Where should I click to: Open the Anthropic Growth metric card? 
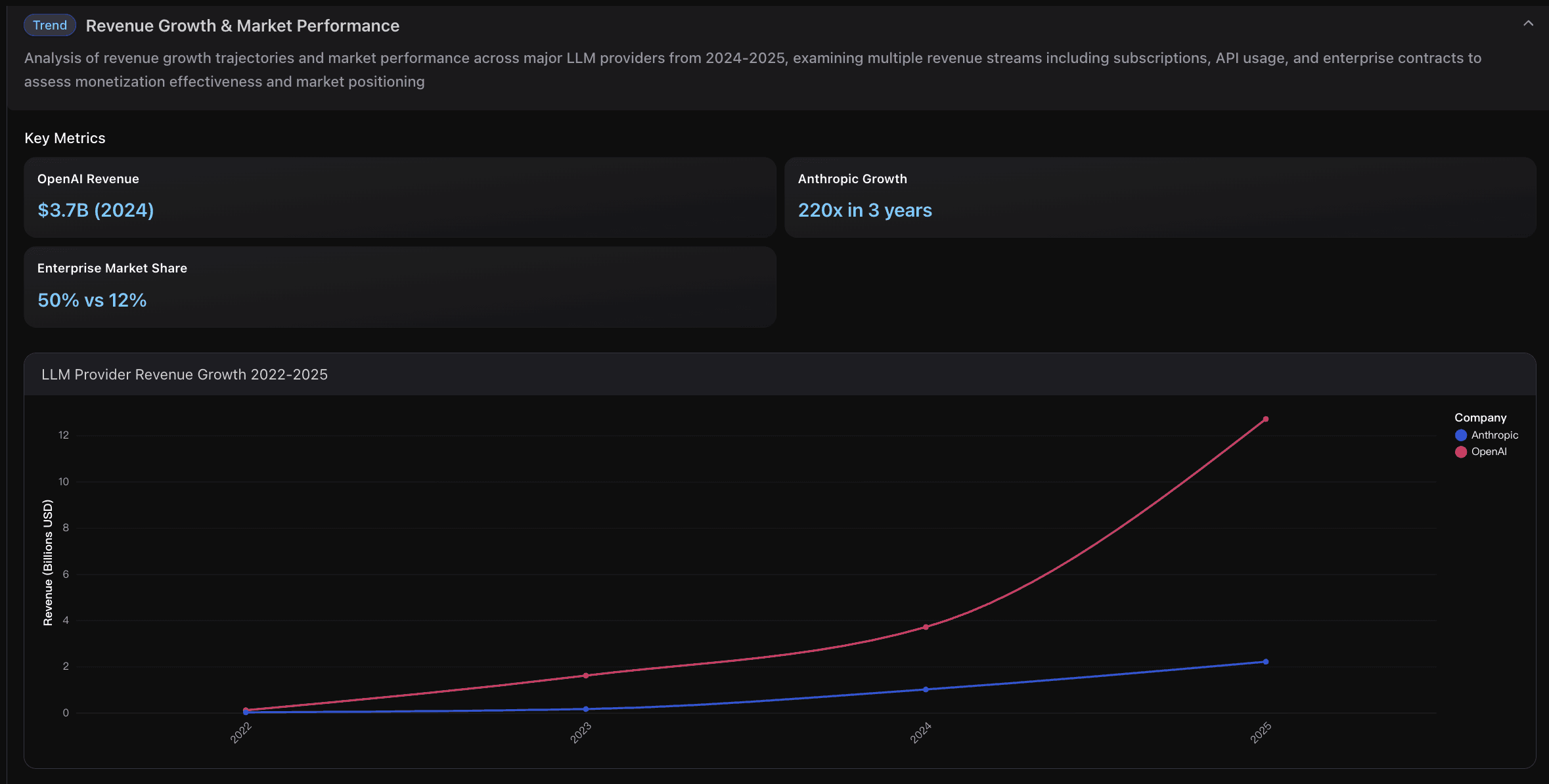(x=1160, y=197)
